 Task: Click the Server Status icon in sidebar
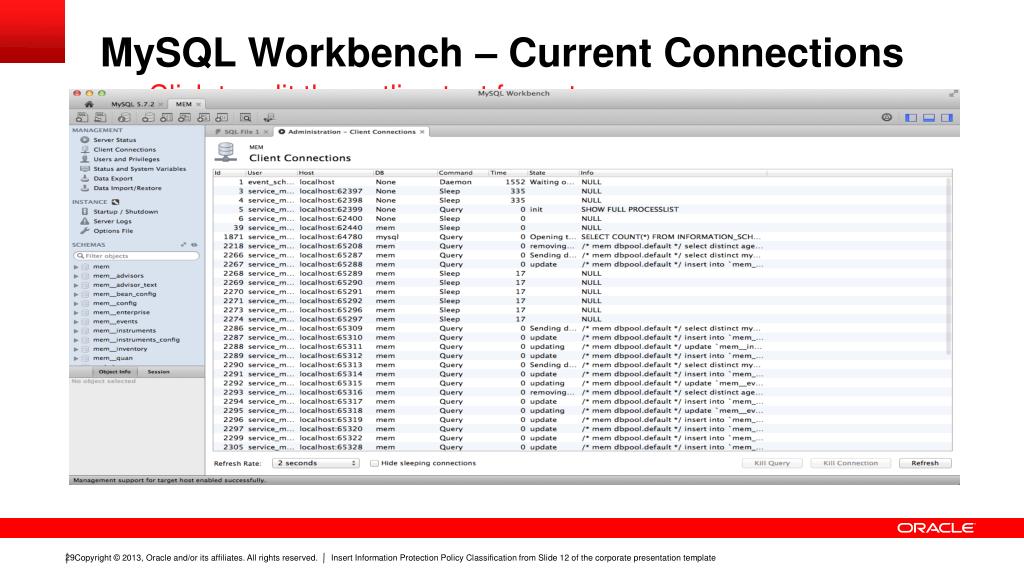tap(84, 140)
